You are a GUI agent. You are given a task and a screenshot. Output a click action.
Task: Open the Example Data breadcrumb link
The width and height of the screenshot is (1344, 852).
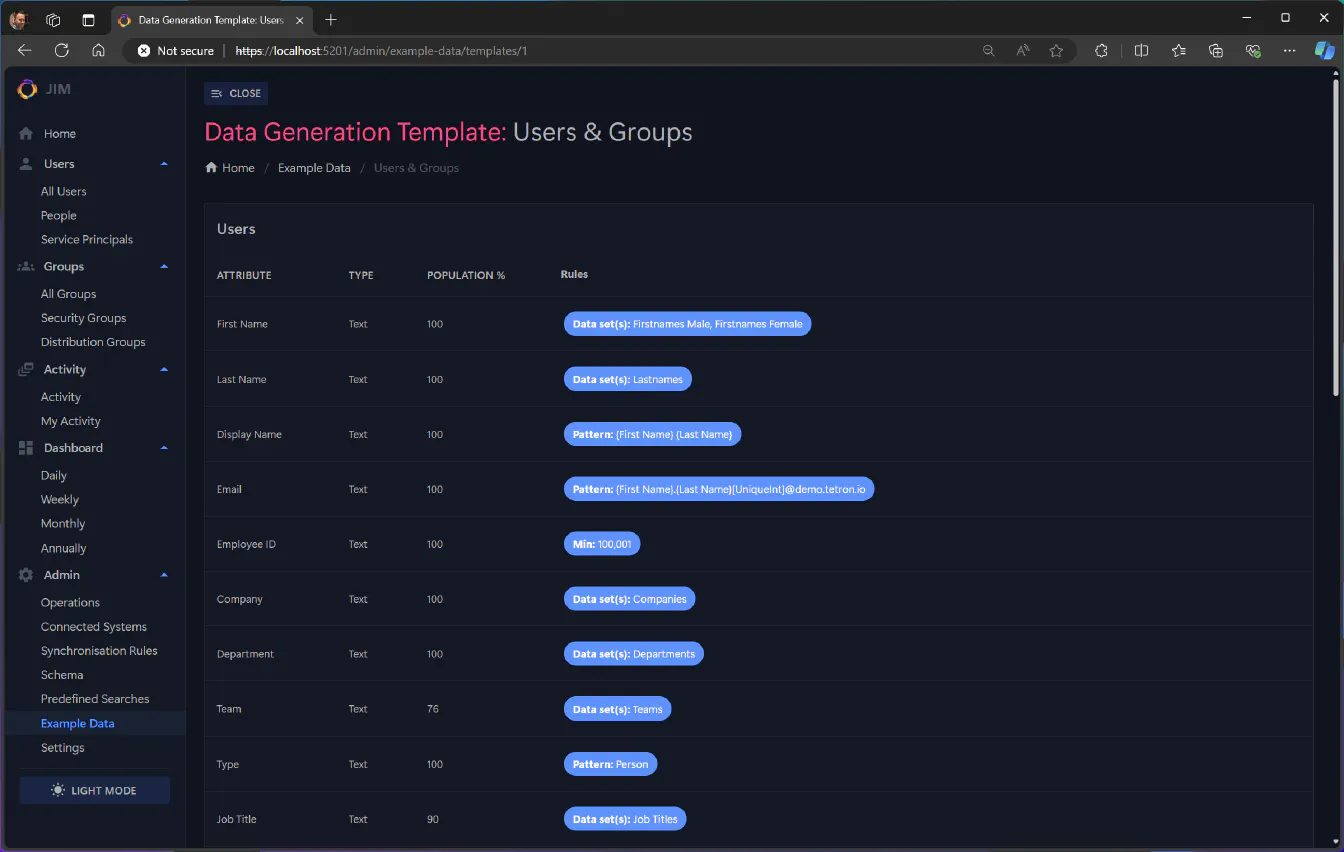pos(313,167)
